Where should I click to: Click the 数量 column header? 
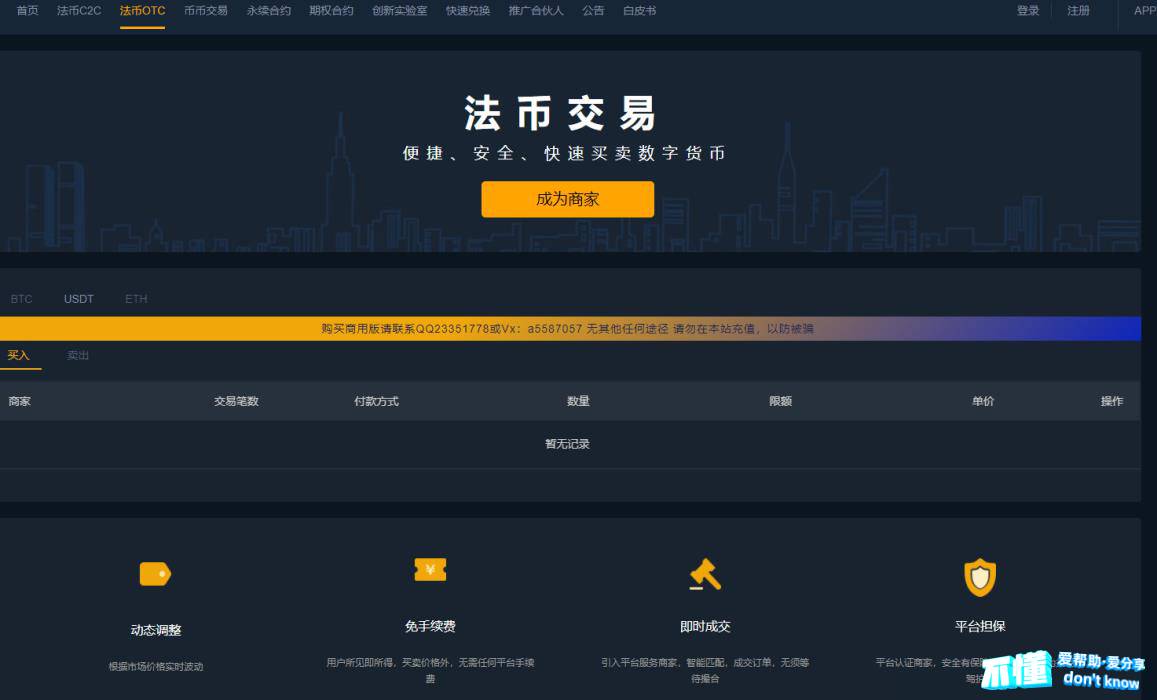tap(578, 401)
